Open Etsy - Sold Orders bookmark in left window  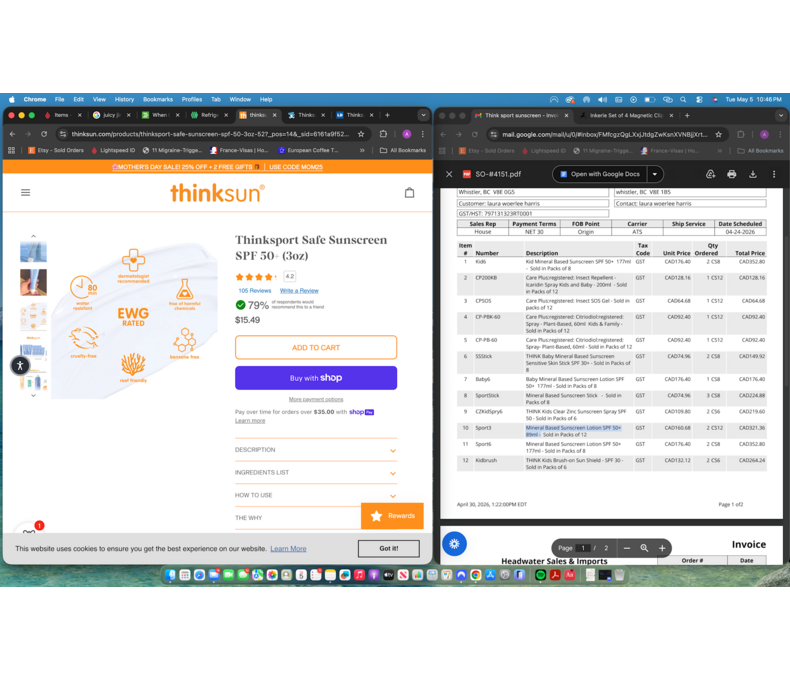[56, 150]
